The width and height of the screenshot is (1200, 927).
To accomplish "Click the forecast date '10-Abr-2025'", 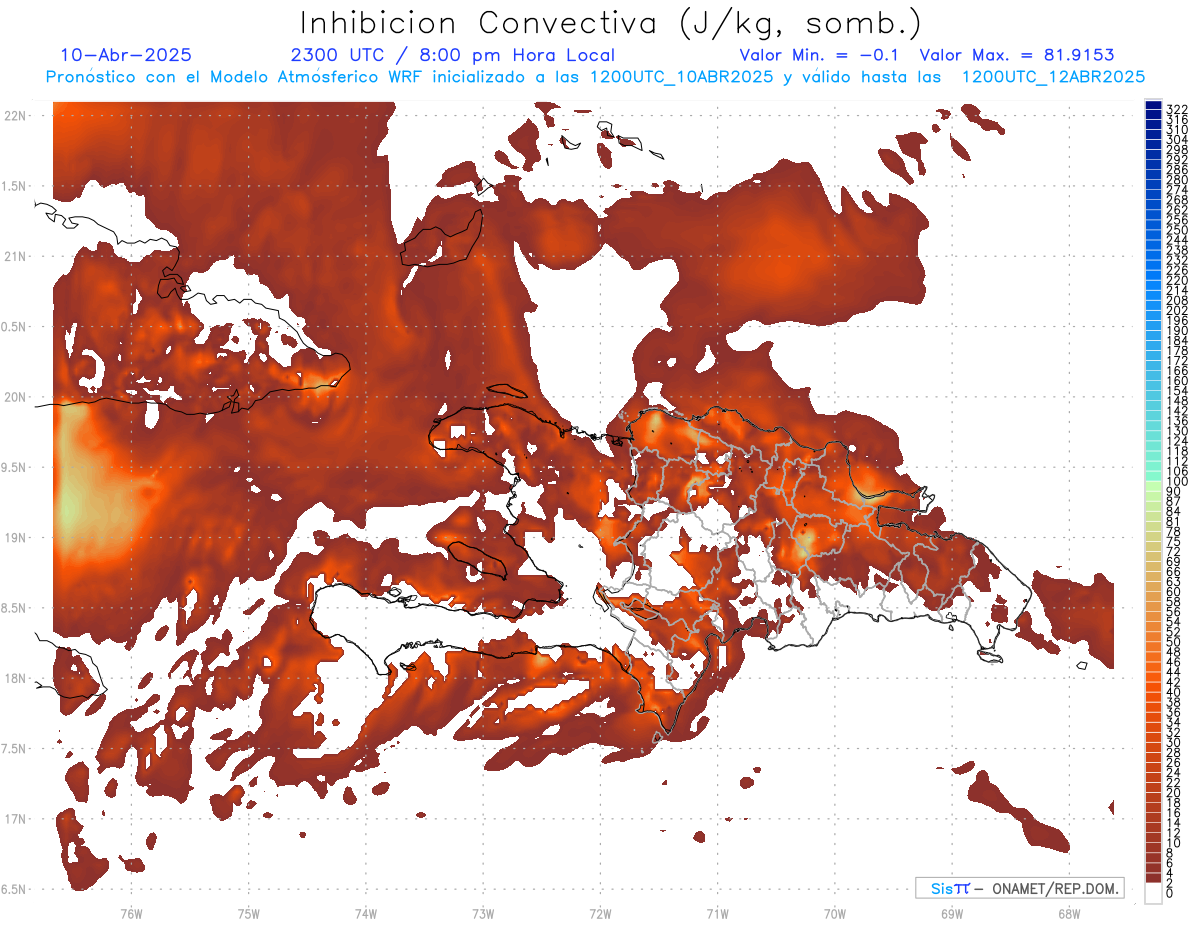I will 126,56.
